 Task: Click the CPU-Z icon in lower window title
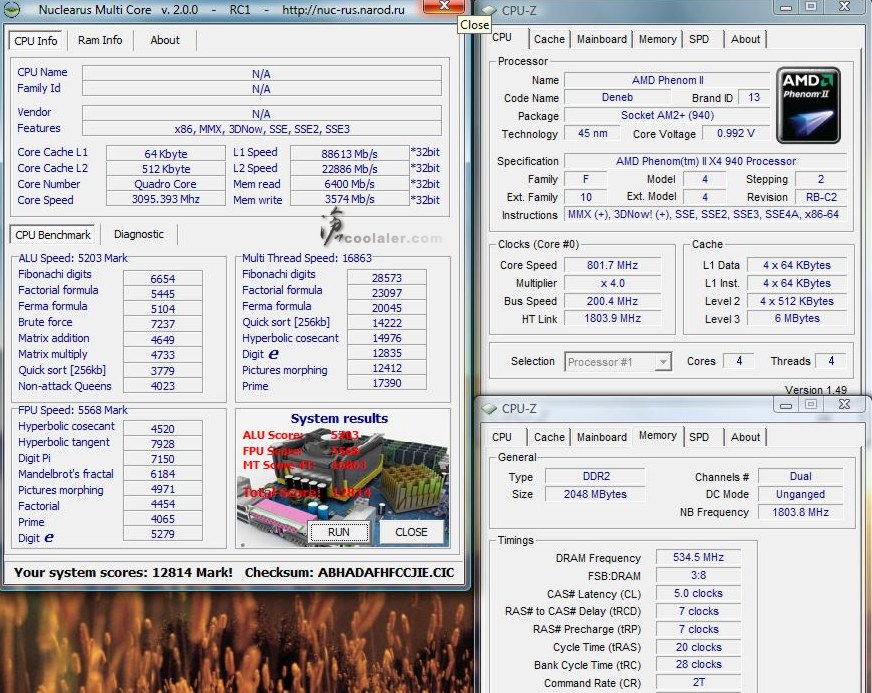(x=489, y=409)
